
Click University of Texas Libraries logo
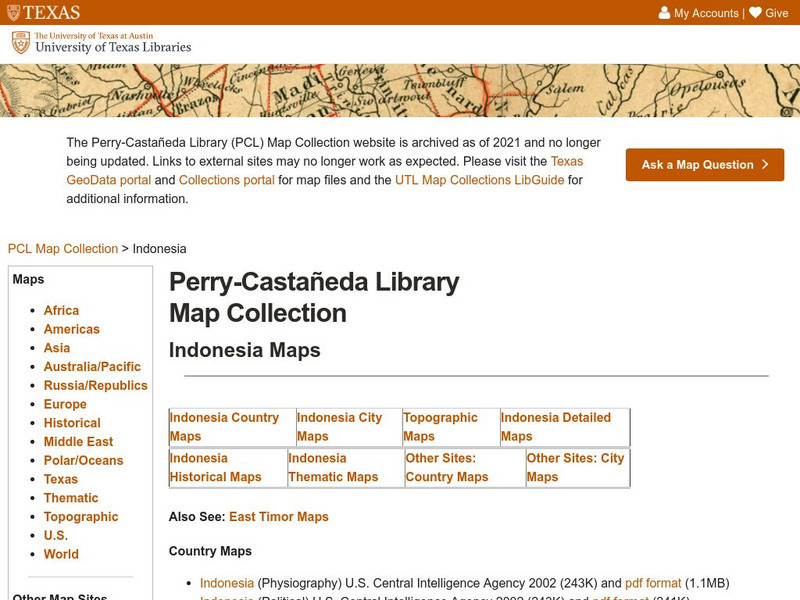click(101, 43)
